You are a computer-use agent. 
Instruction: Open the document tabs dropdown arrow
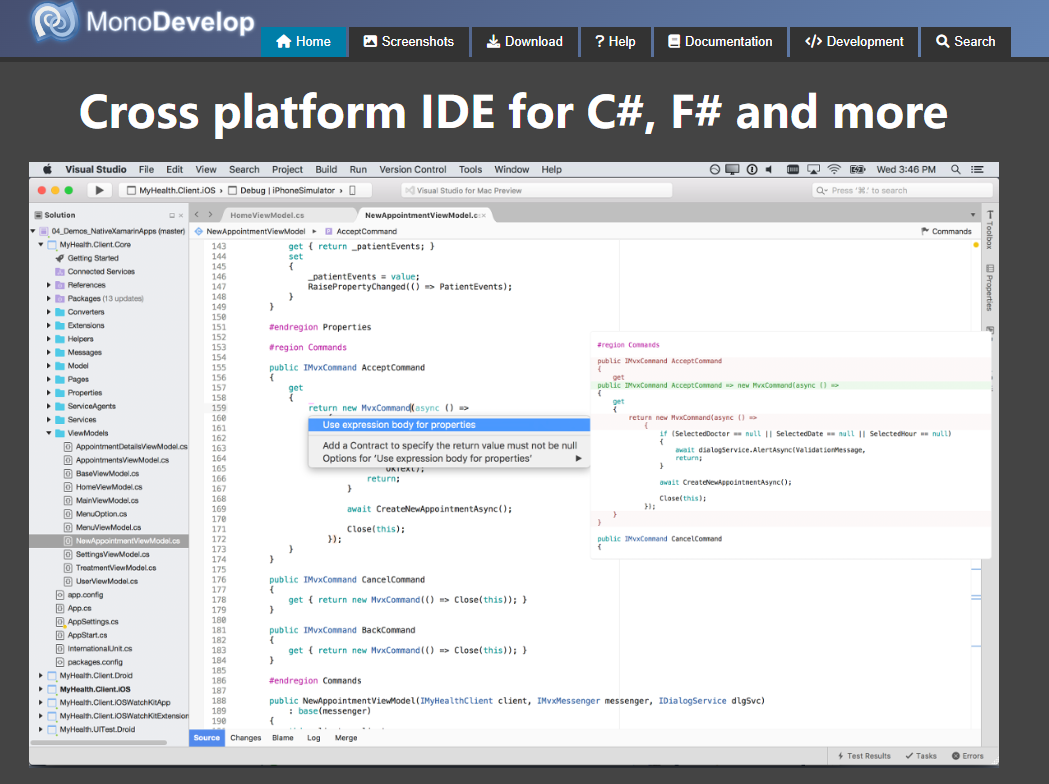coord(973,215)
